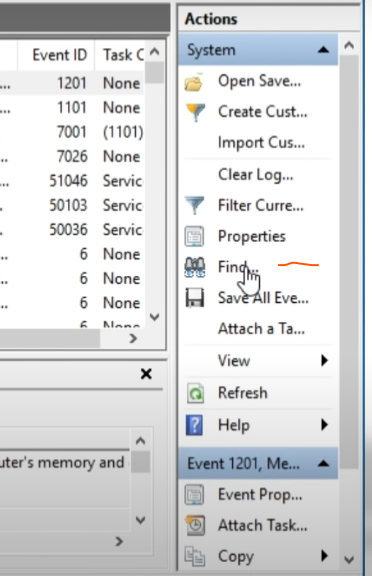Click preview description scroll down arrow
This screenshot has width=372, height=576.
point(140,520)
